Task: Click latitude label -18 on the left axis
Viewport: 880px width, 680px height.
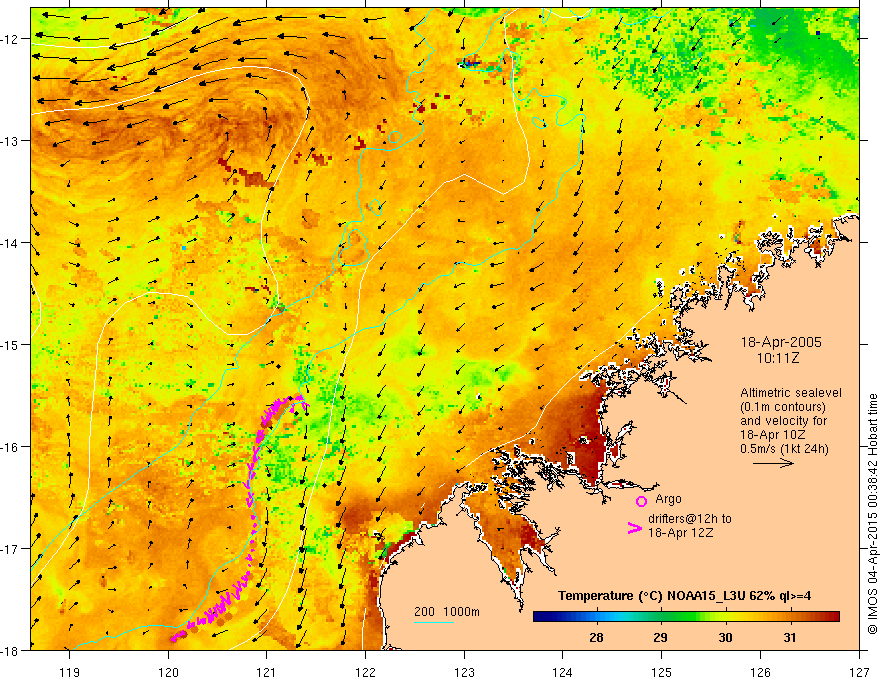Action: pos(11,651)
